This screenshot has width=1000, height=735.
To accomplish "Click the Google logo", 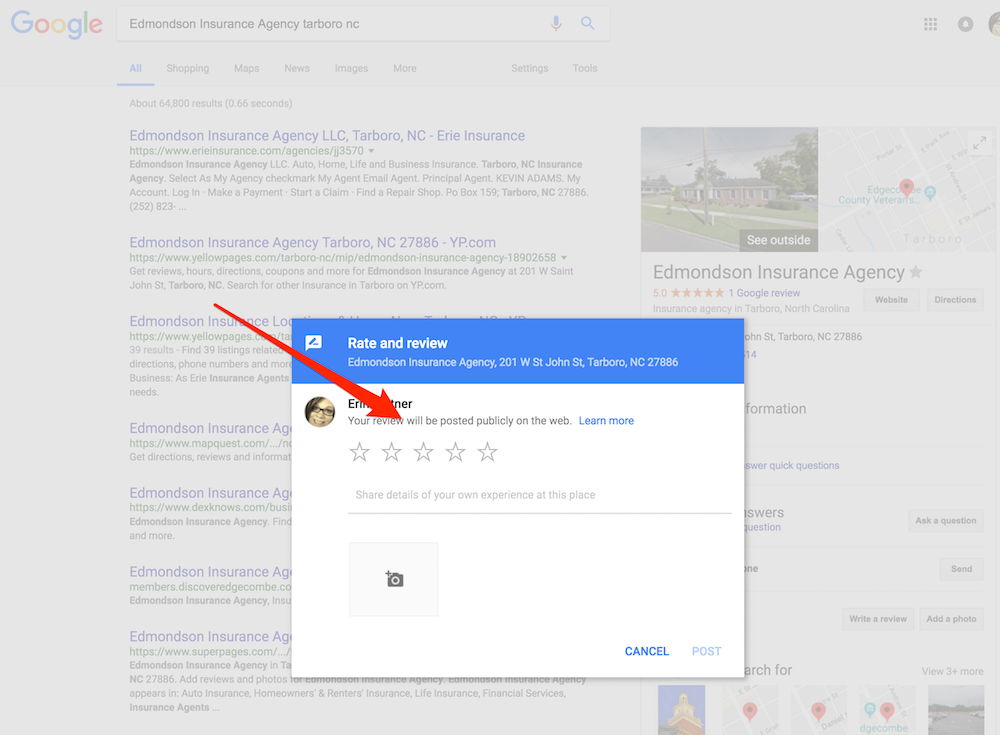I will click(x=57, y=24).
